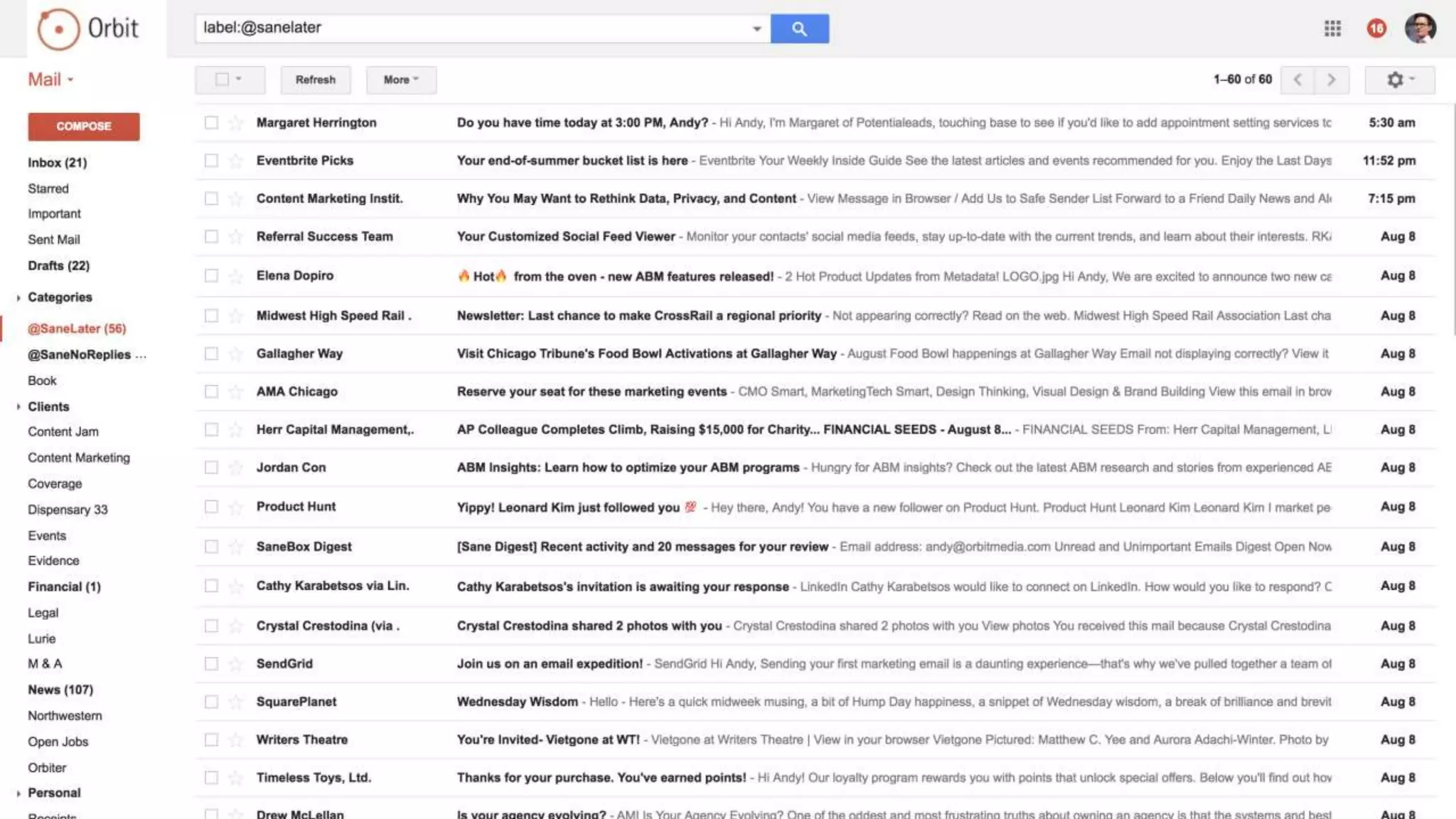Open the red notifications badge

pyautogui.click(x=1376, y=28)
